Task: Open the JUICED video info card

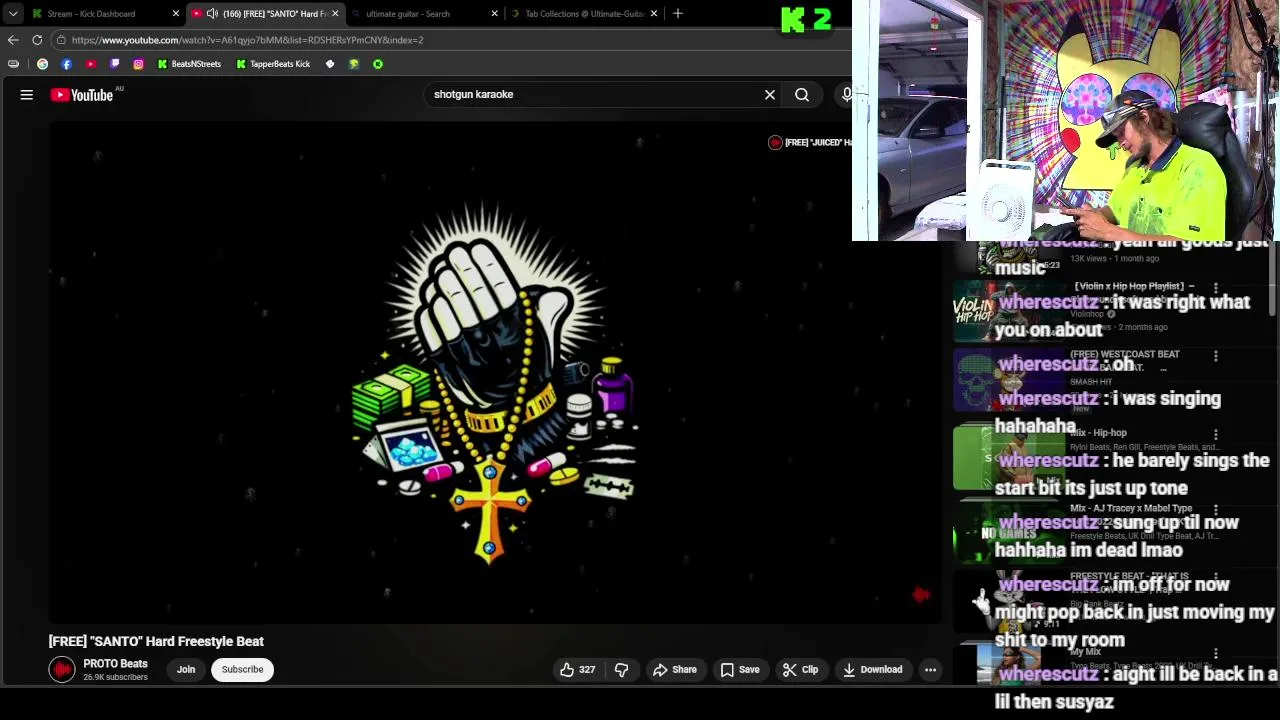Action: (x=810, y=143)
